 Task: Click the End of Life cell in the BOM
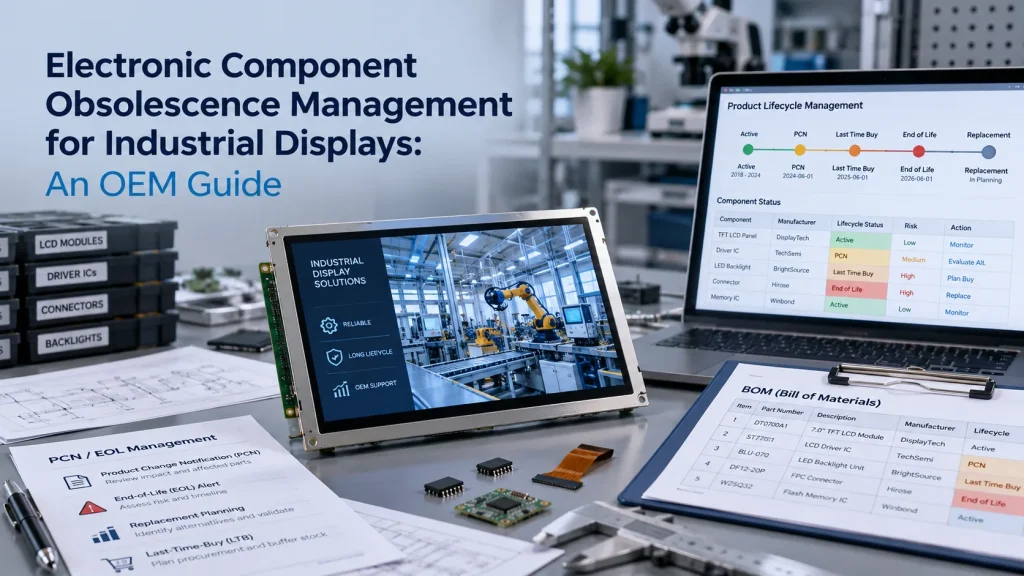pyautogui.click(x=987, y=502)
